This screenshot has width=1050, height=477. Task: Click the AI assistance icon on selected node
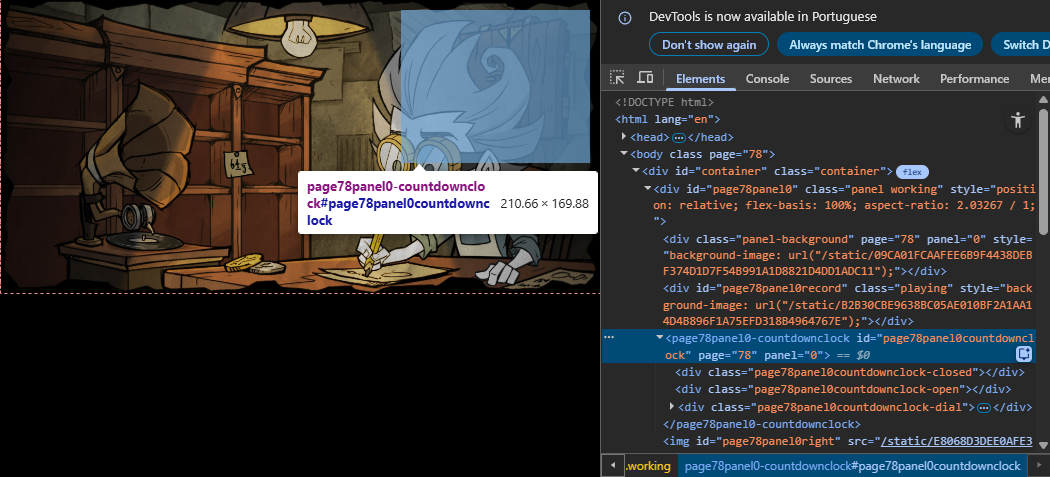[x=1024, y=354]
